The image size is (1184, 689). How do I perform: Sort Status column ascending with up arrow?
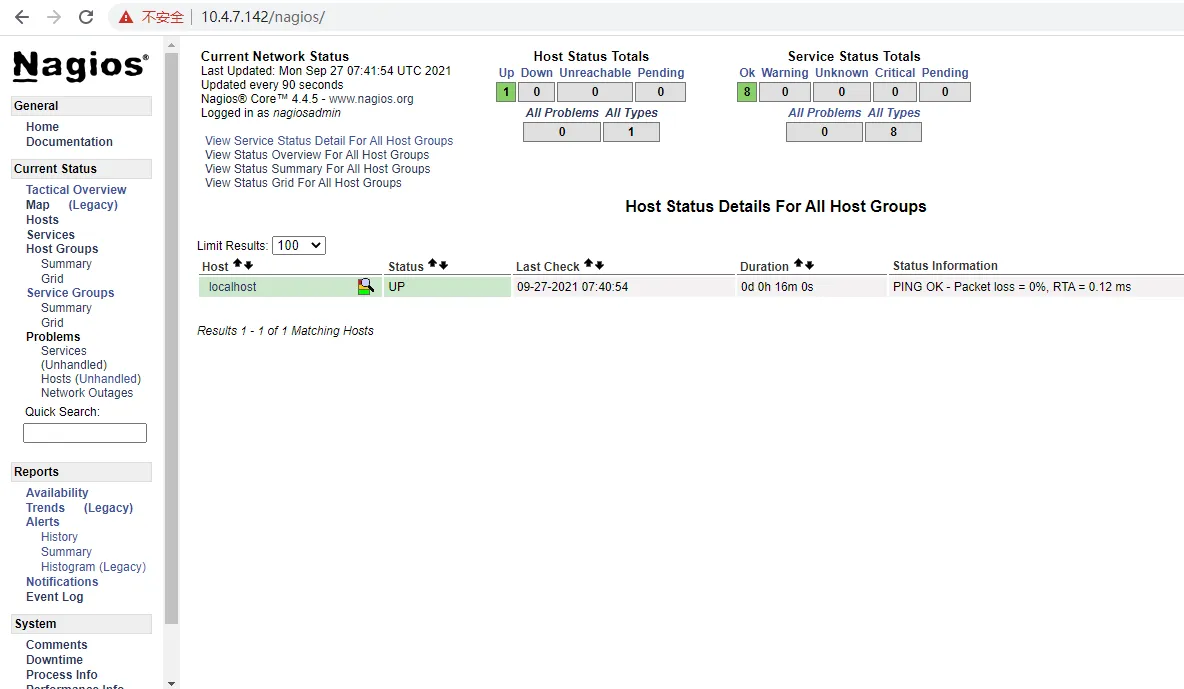pyautogui.click(x=433, y=264)
